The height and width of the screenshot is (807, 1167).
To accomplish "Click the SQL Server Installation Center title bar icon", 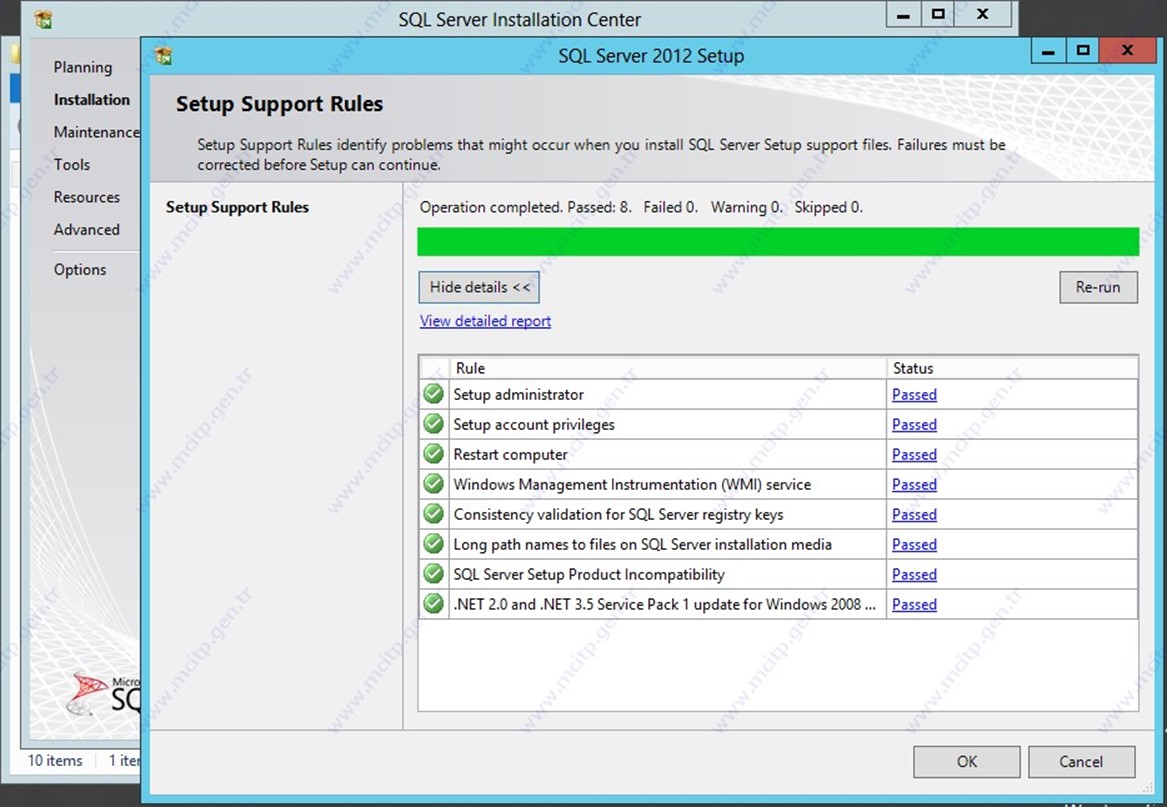I will (x=43, y=19).
